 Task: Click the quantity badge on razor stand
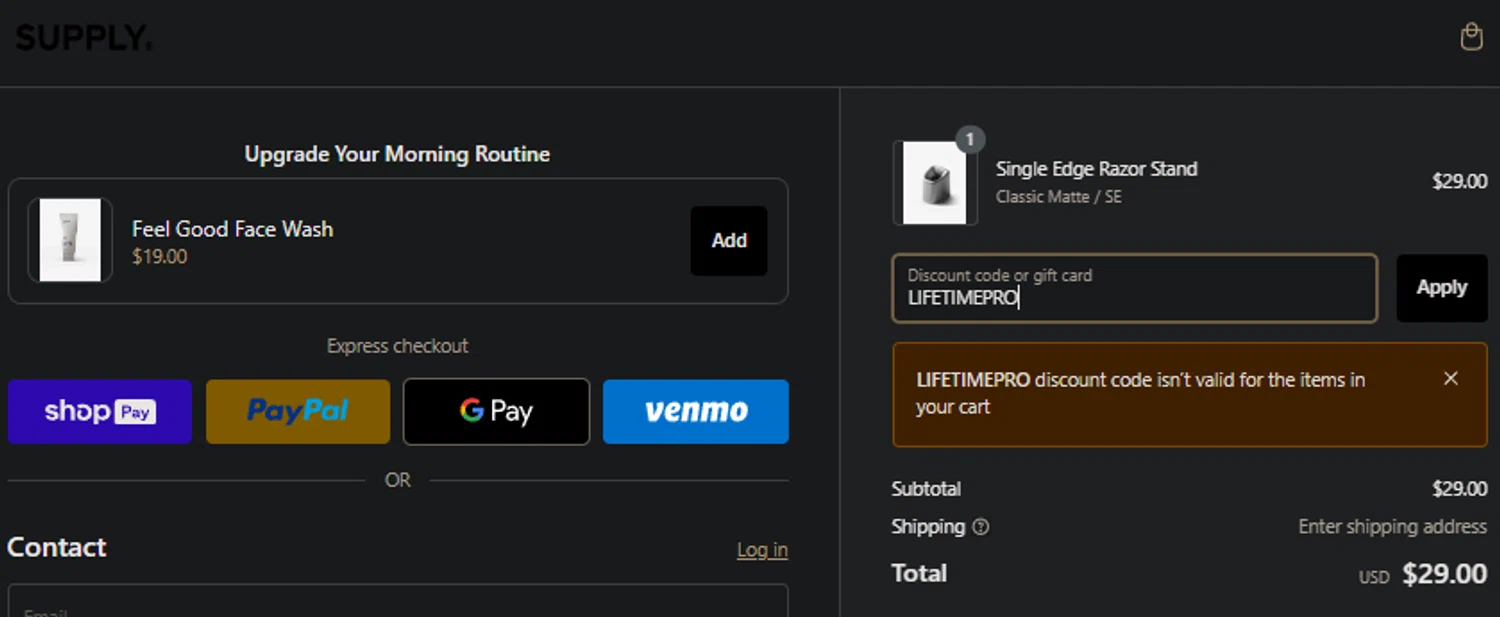[x=970, y=139]
